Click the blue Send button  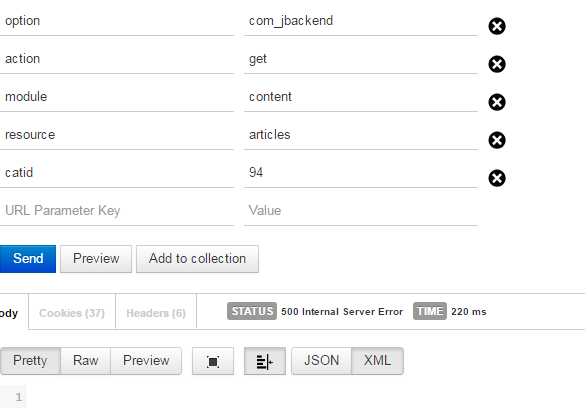pos(28,259)
